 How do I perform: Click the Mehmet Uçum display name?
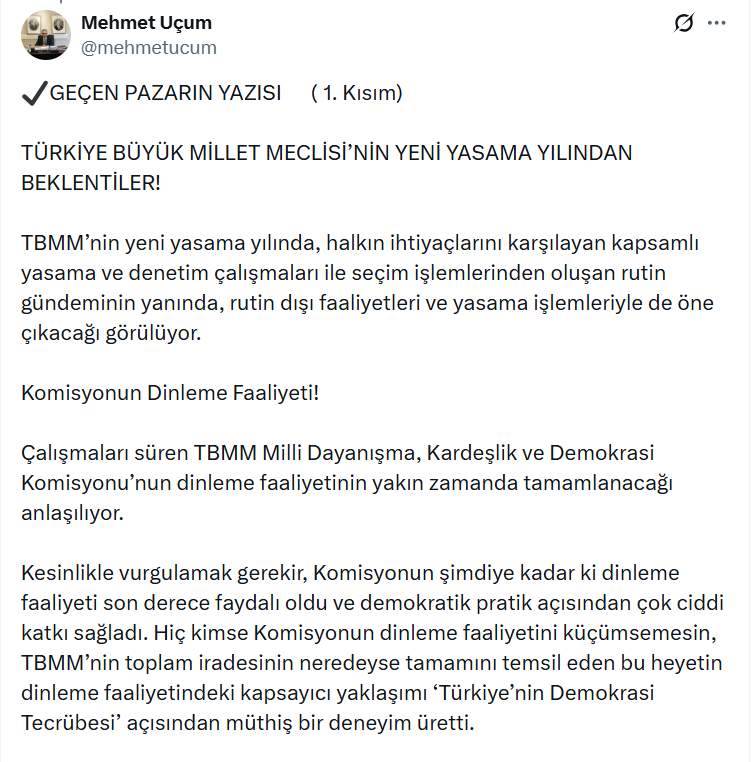point(146,23)
